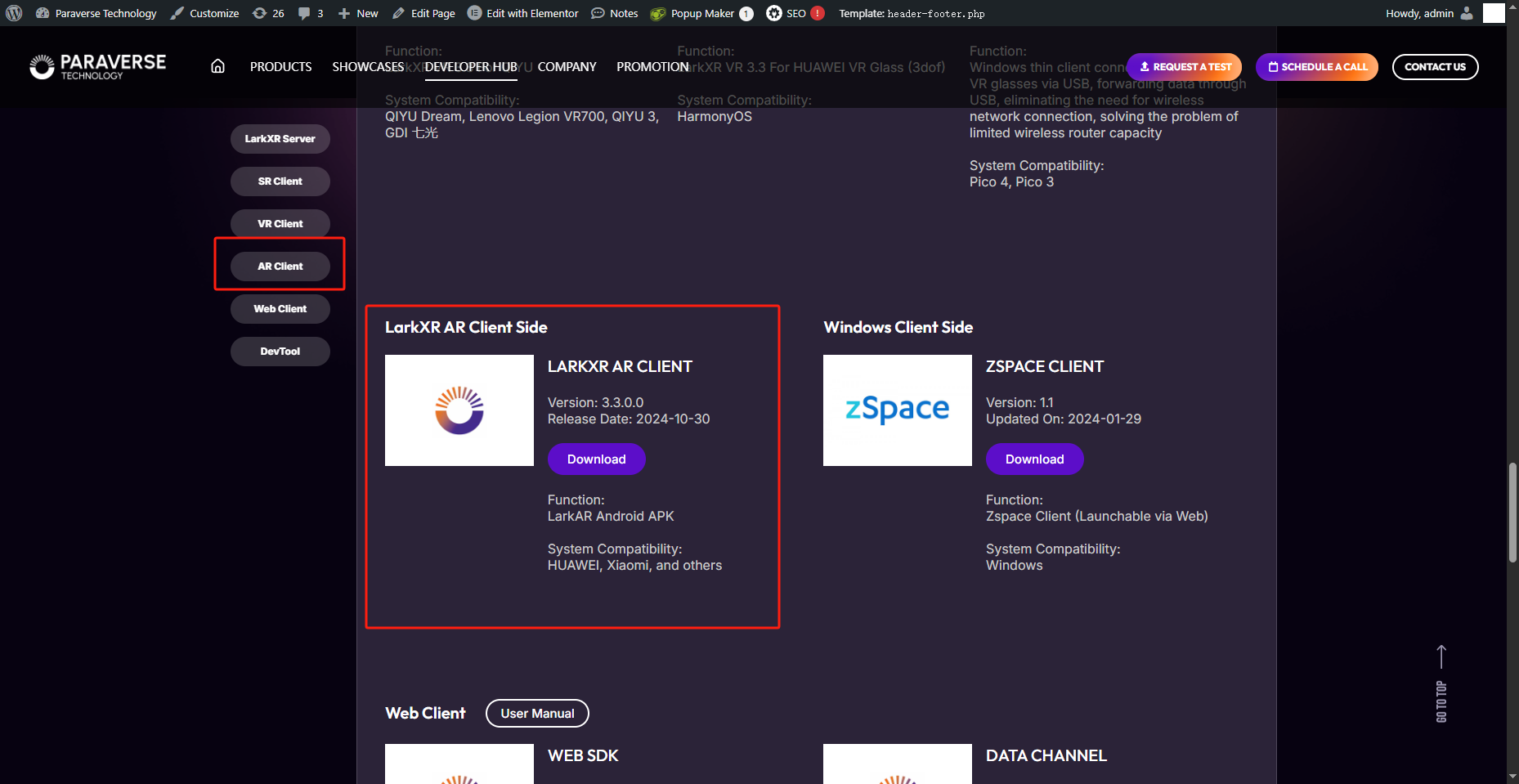Select LarkXR Server in the sidebar
The height and width of the screenshot is (784, 1519).
[280, 139]
